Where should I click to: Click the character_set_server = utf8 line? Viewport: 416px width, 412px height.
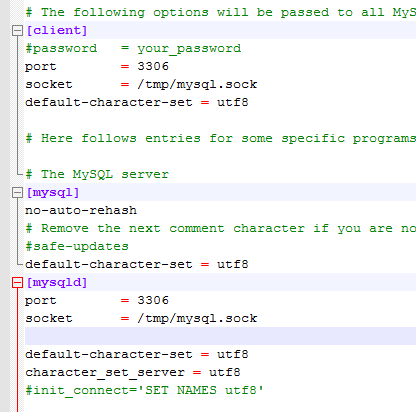pos(133,372)
